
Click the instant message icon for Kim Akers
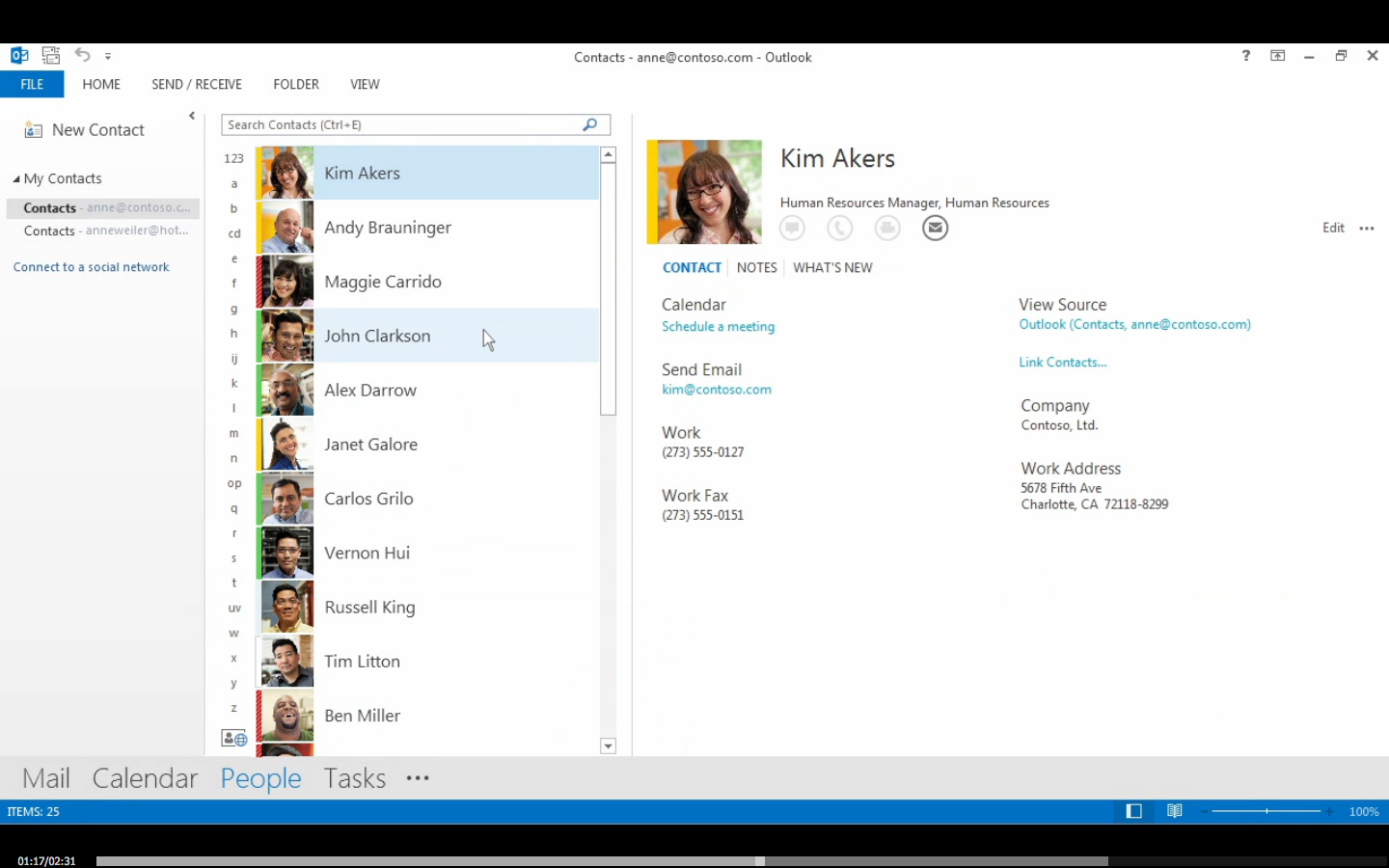point(793,228)
